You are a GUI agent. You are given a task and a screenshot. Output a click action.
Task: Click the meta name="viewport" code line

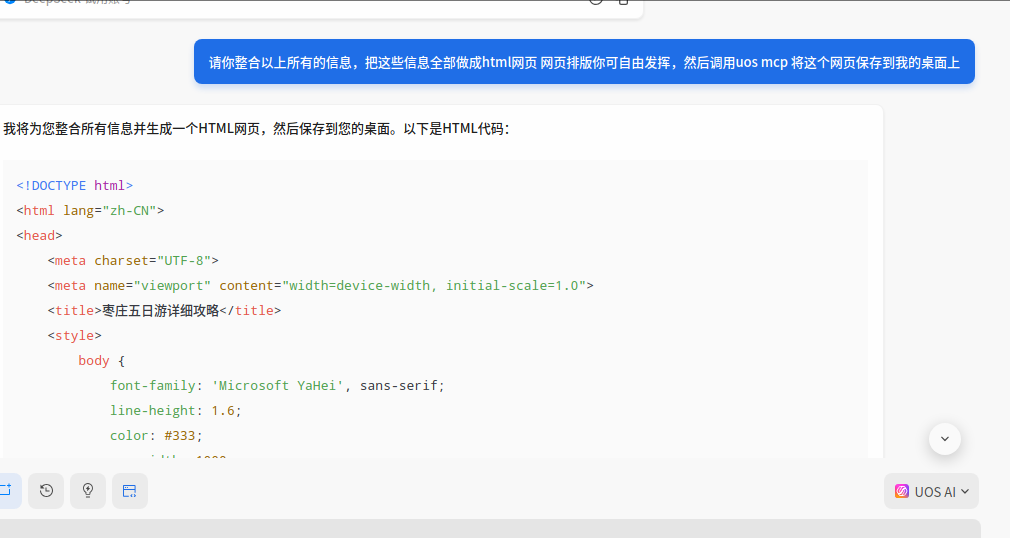tap(320, 285)
